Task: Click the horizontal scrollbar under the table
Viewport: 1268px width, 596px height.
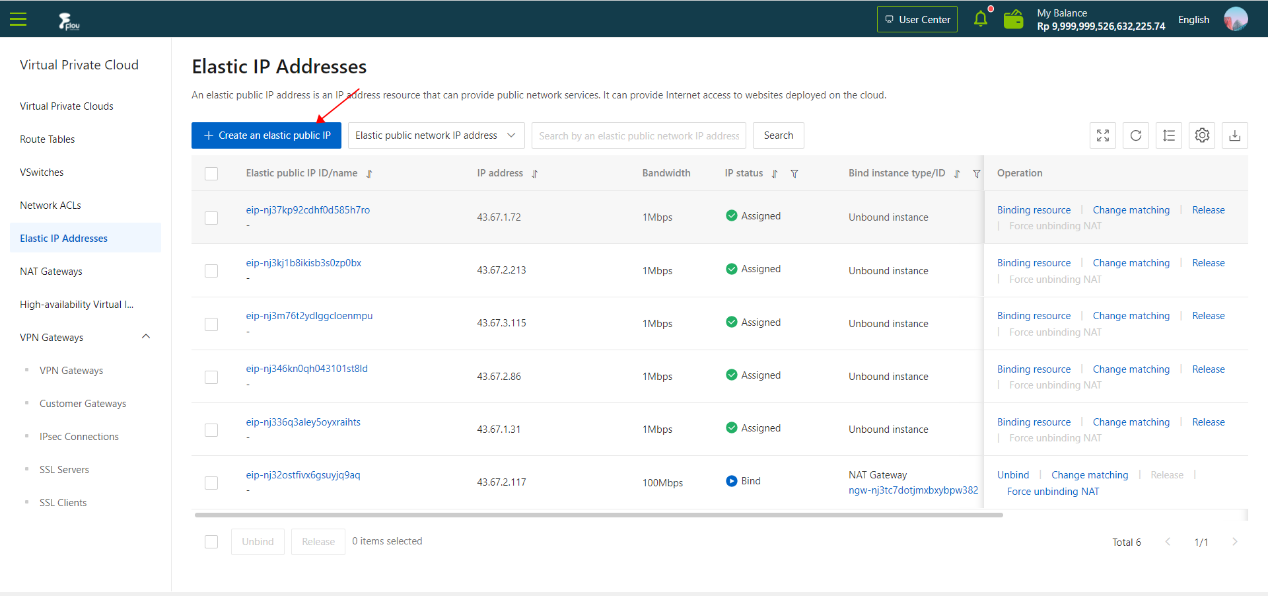Action: point(598,515)
